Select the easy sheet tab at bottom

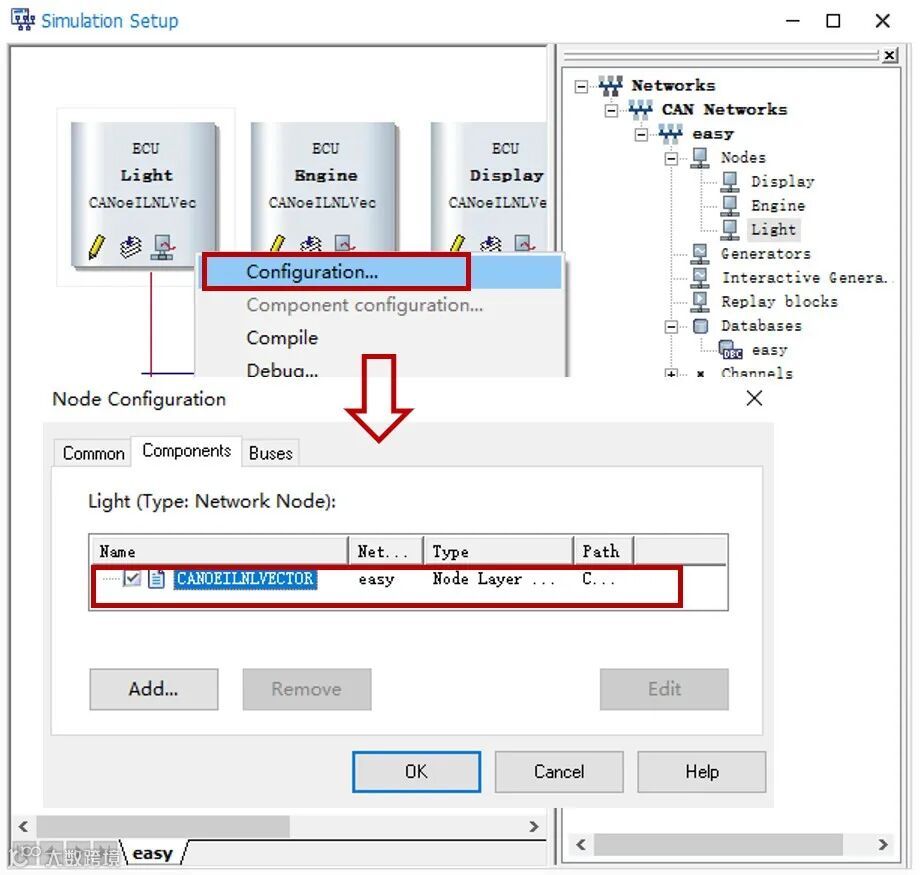(x=153, y=853)
